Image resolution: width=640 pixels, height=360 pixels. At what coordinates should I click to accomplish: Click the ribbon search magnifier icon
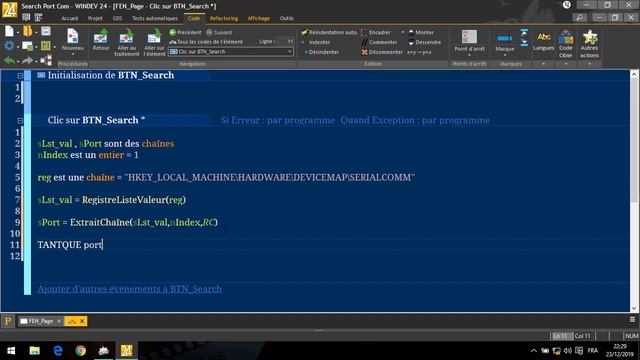pyautogui.click(x=580, y=18)
